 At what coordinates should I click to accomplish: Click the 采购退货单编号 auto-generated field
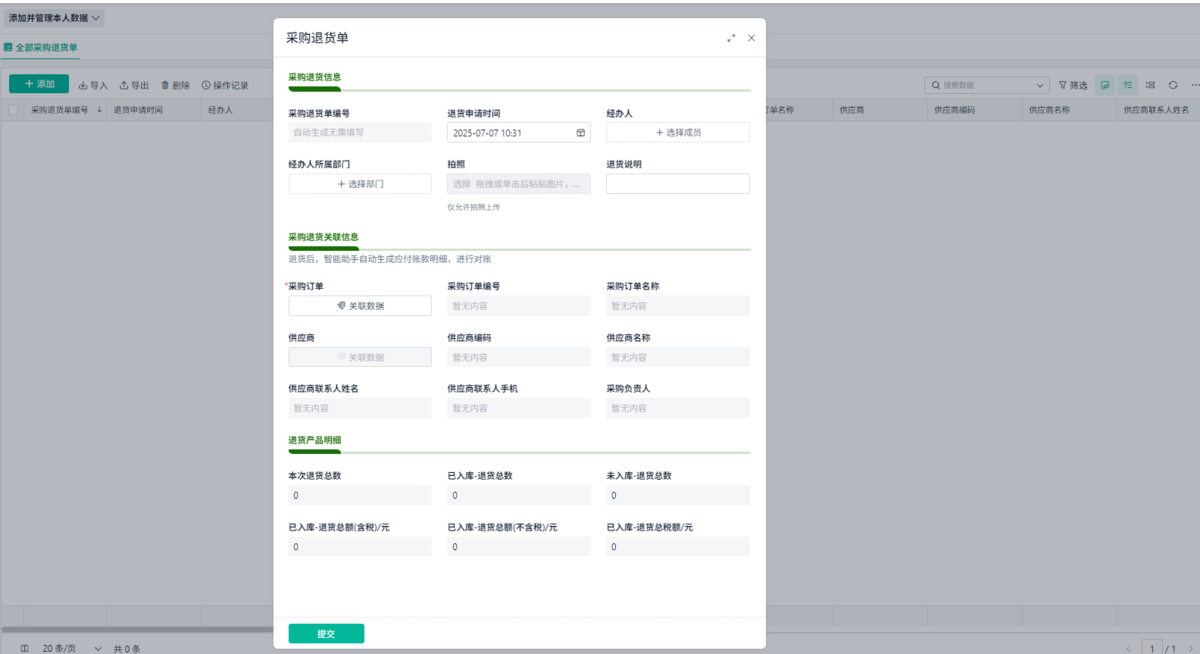(360, 132)
